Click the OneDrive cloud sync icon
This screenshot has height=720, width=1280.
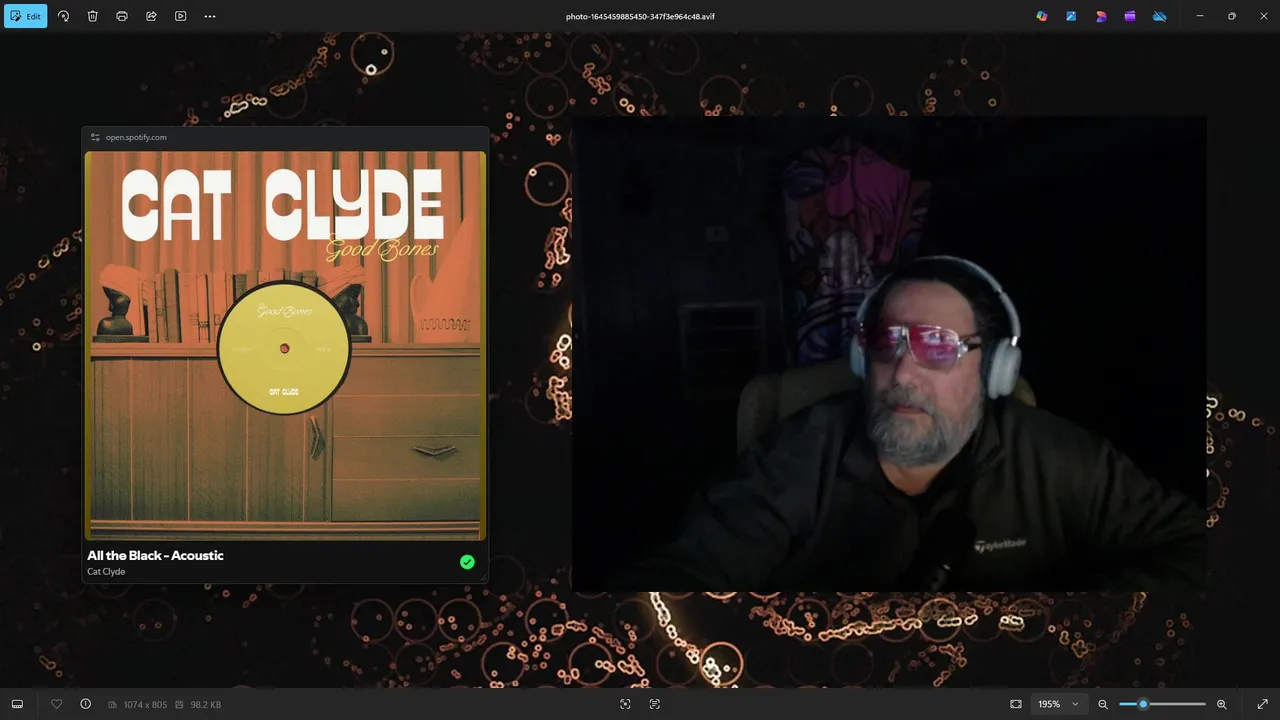(1159, 16)
